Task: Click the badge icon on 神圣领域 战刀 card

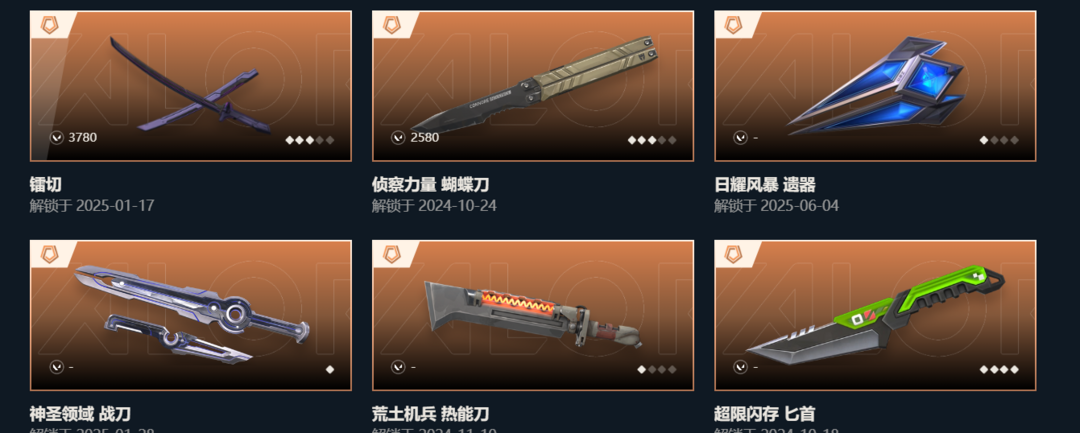Action: point(50,255)
